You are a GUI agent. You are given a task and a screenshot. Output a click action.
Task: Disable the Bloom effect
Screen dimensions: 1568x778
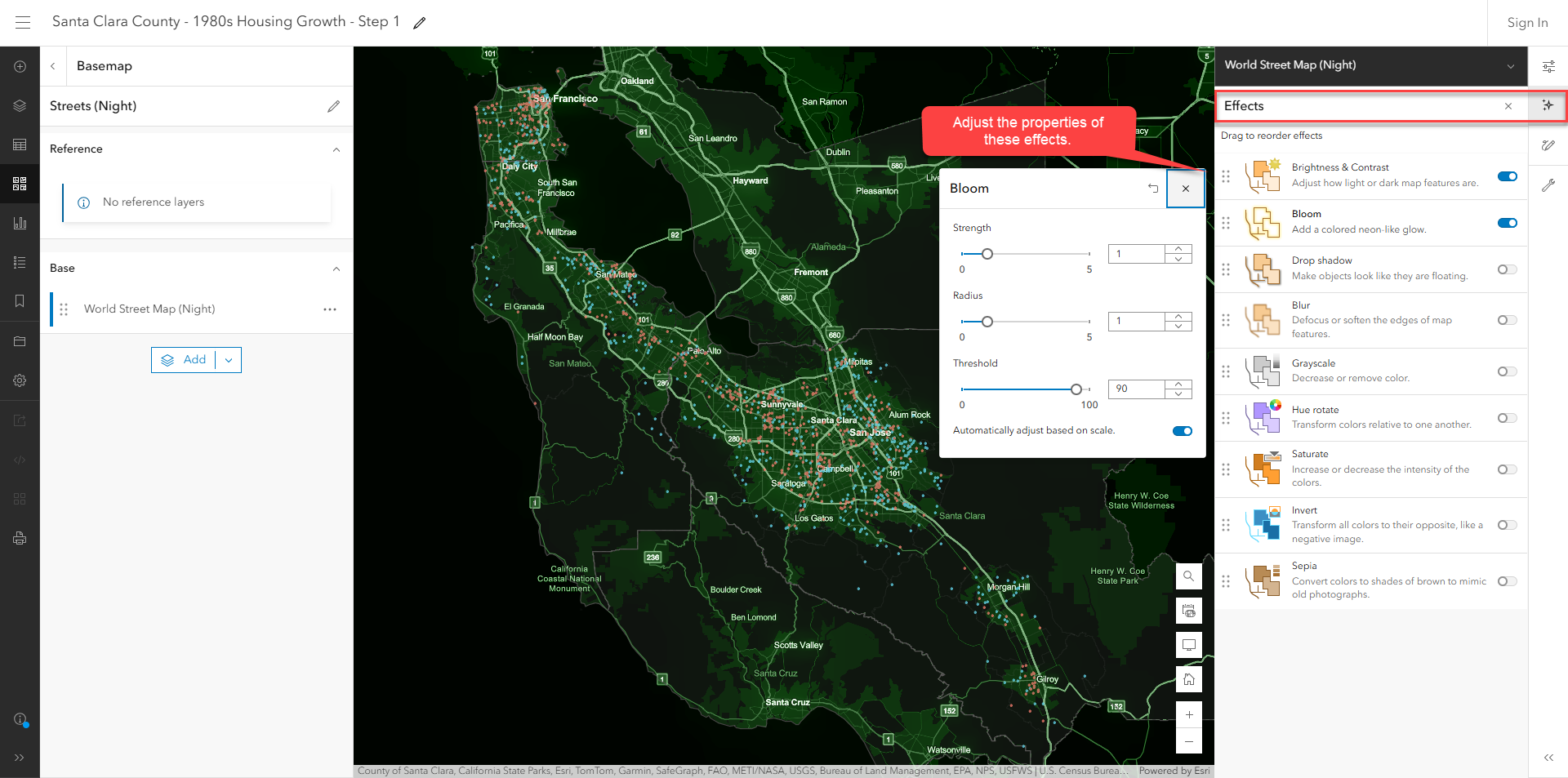click(x=1506, y=222)
